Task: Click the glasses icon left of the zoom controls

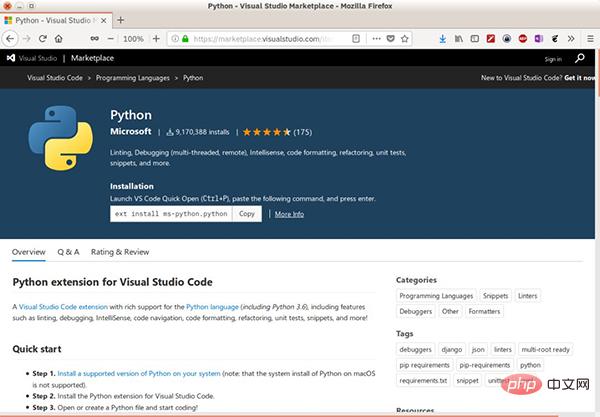Action: [x=94, y=39]
